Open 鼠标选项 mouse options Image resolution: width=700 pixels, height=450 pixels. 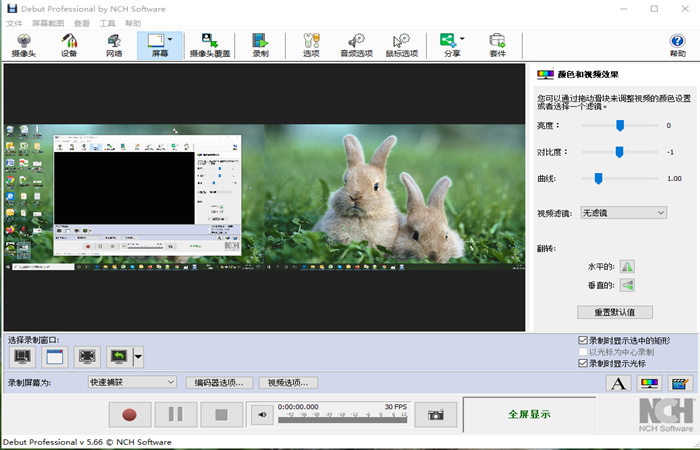tap(402, 45)
